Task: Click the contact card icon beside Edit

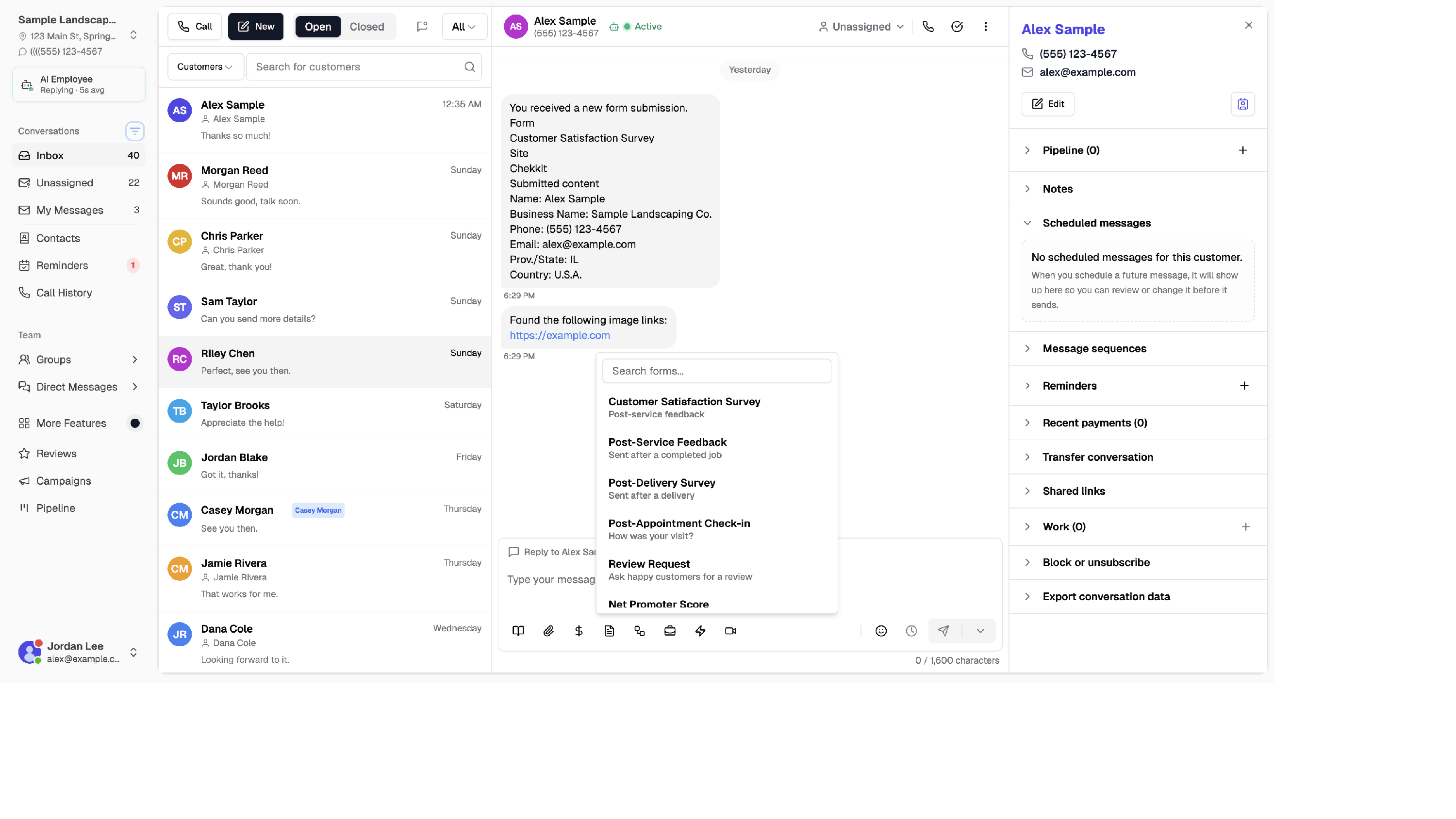Action: [1242, 104]
